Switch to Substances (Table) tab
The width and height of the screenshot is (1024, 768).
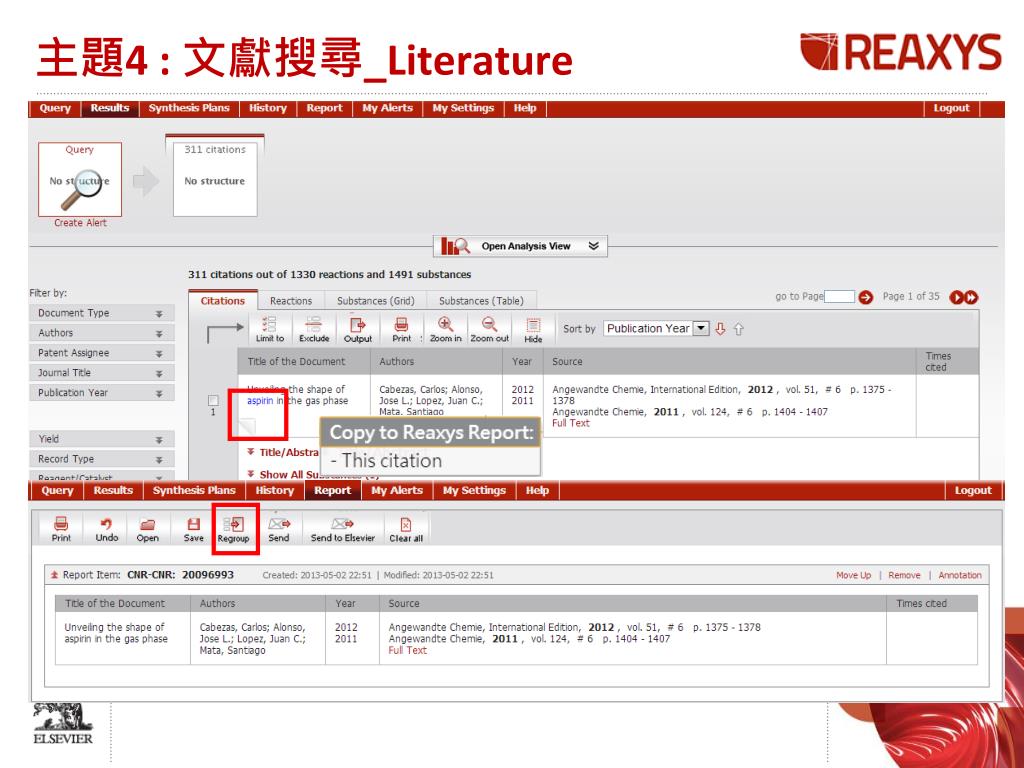pyautogui.click(x=481, y=301)
